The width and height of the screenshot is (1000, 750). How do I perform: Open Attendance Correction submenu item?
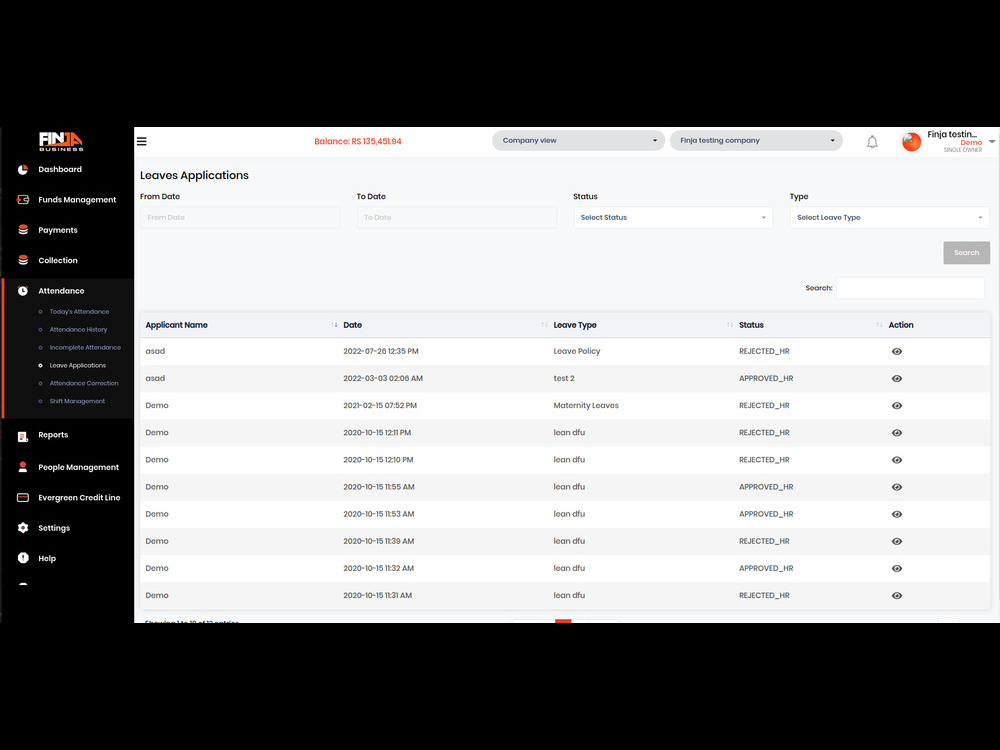[84, 383]
